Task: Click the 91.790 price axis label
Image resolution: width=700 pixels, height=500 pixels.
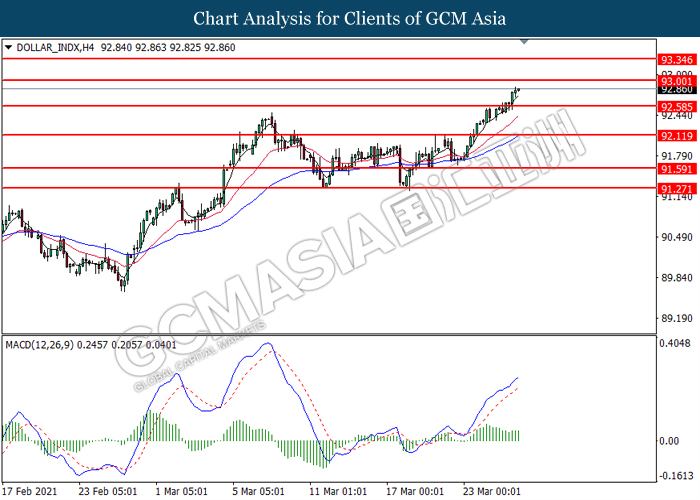Action: click(676, 156)
